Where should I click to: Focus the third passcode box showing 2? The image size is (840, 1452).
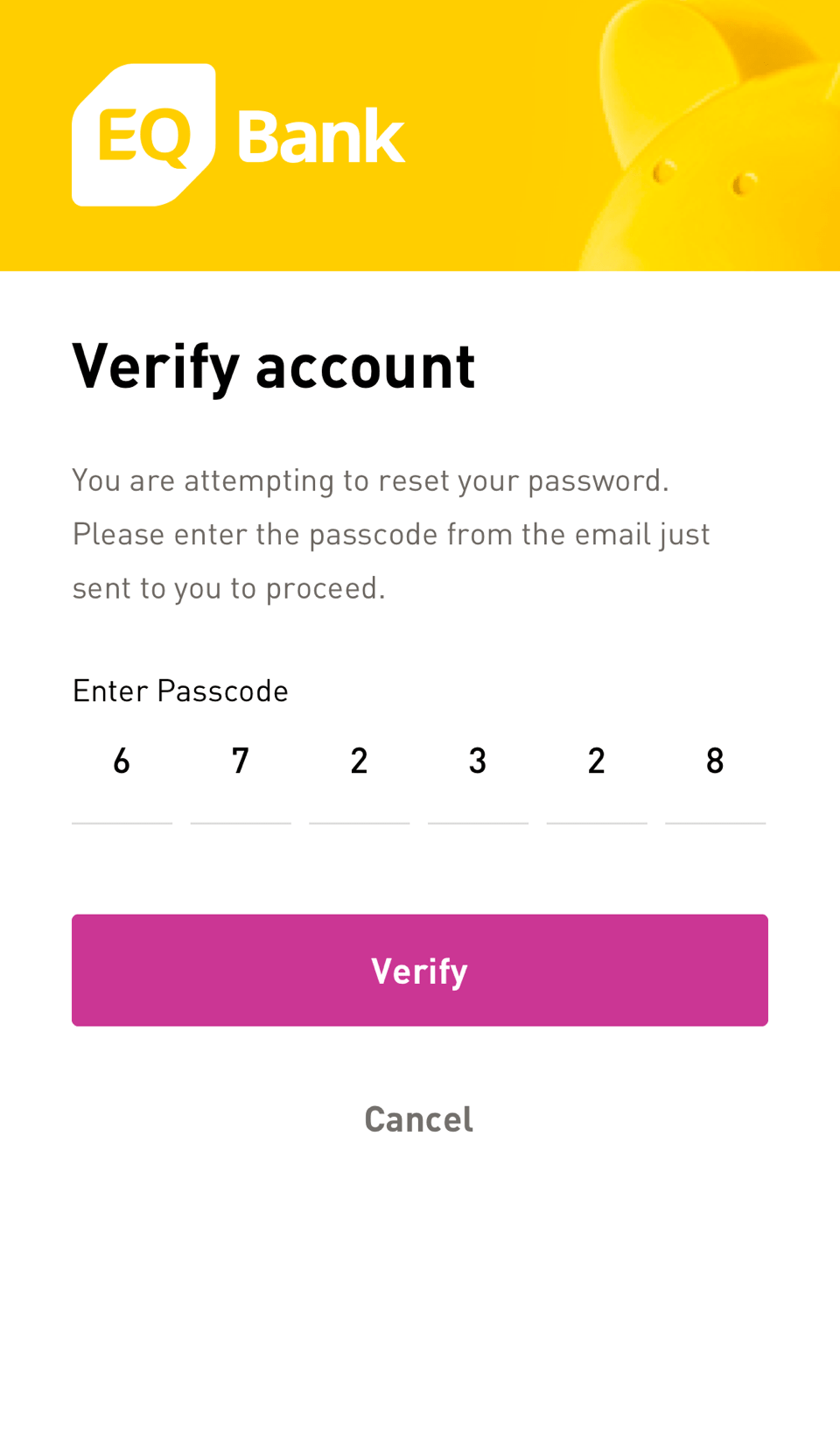coord(359,770)
